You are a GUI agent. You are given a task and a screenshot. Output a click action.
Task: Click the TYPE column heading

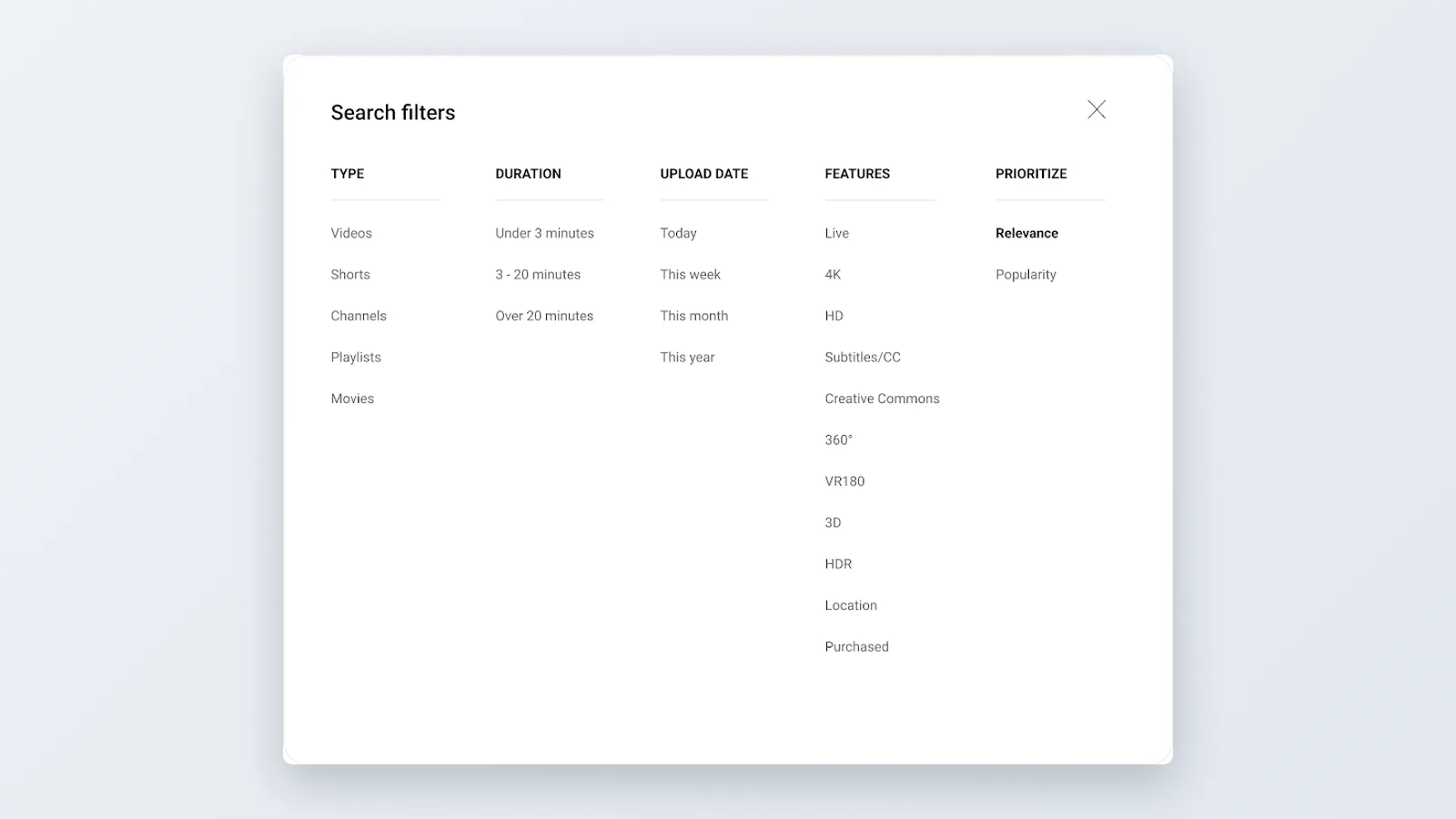click(347, 174)
